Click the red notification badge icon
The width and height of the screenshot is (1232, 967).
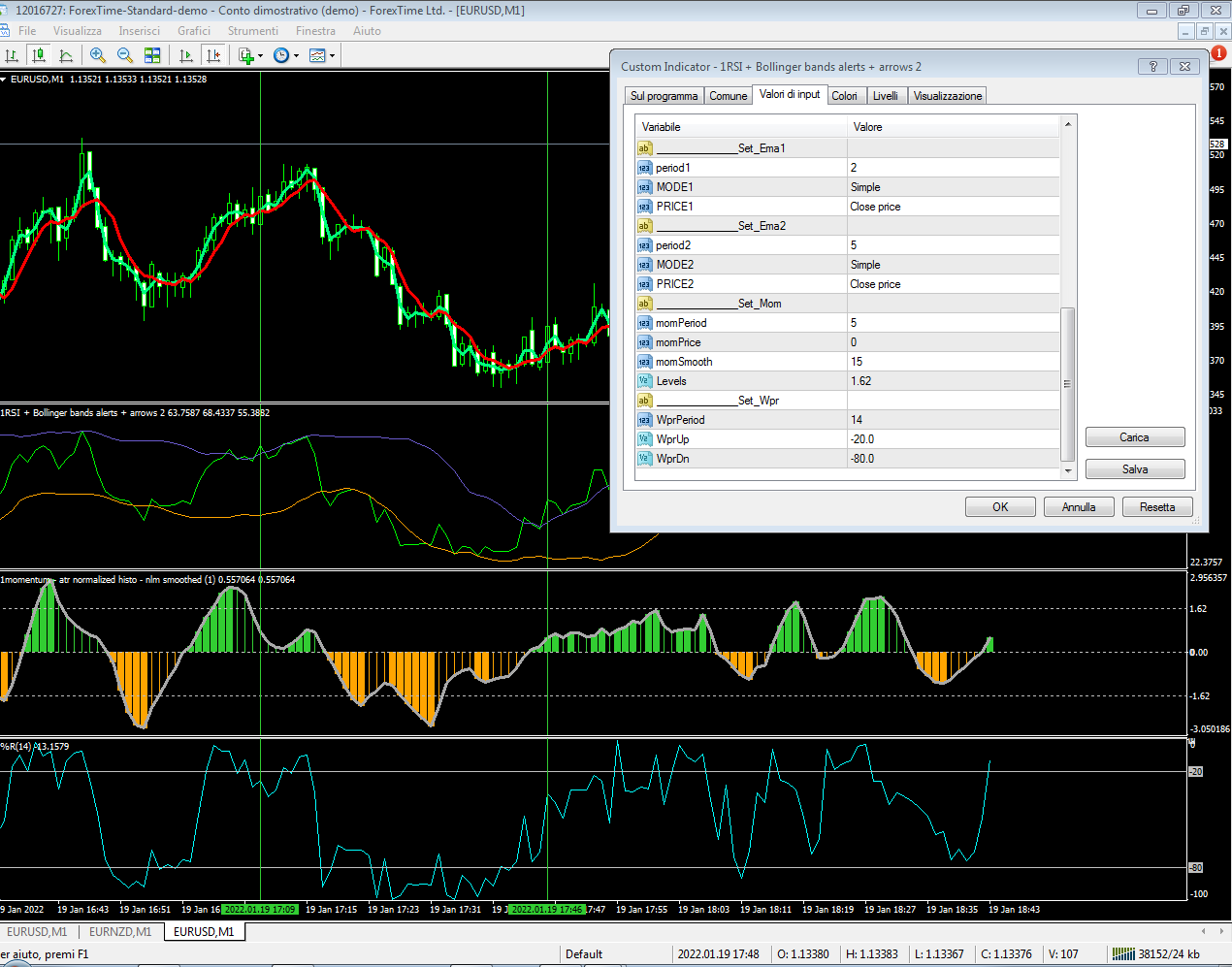pyautogui.click(x=1218, y=53)
